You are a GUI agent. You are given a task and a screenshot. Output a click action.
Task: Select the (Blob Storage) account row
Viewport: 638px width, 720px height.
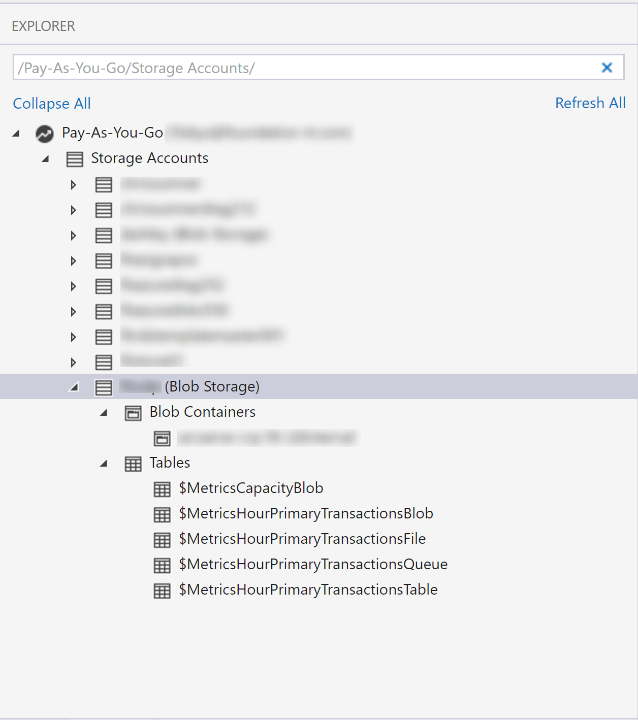pyautogui.click(x=319, y=387)
